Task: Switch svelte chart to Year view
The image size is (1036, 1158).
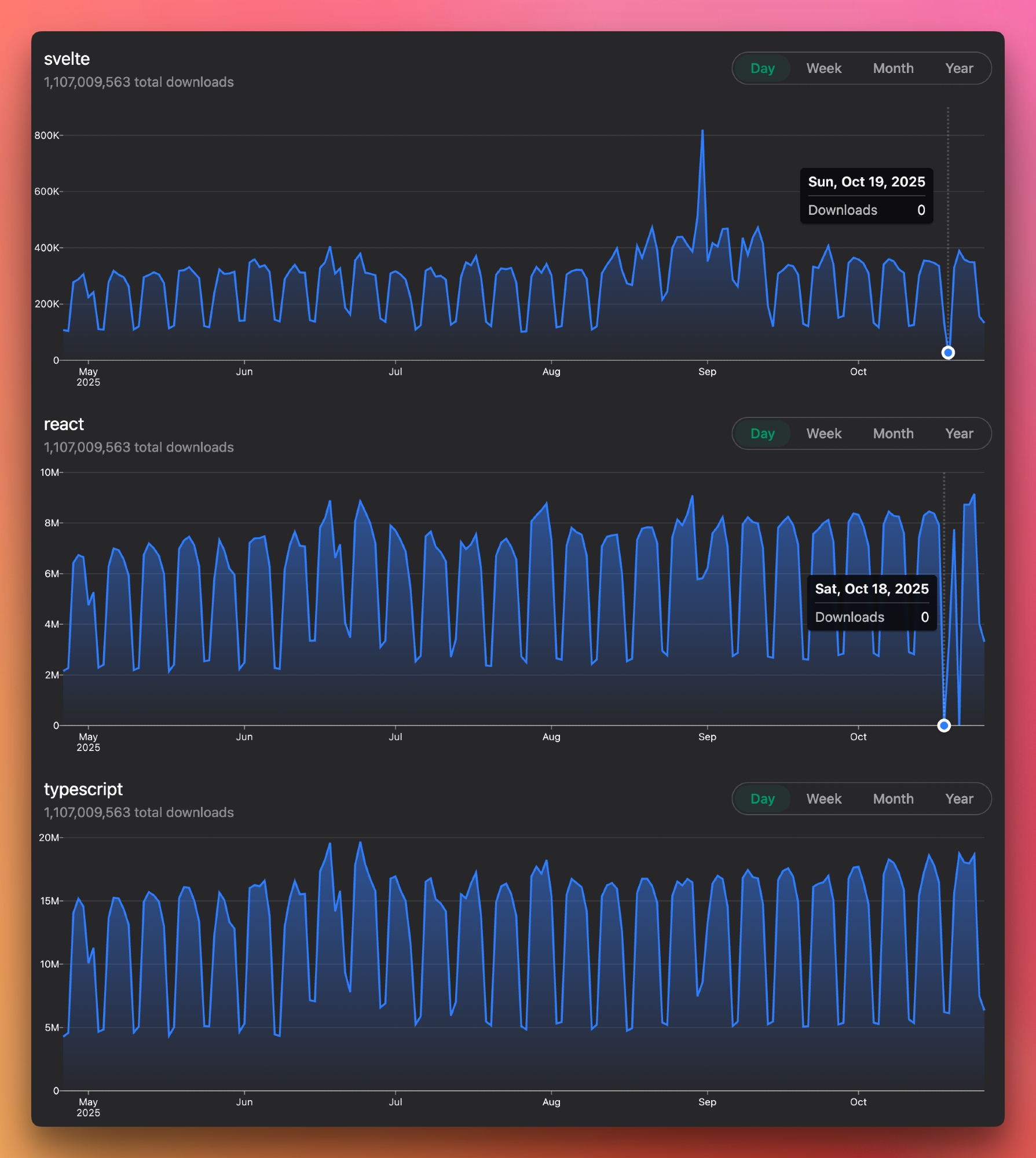Action: [x=959, y=68]
